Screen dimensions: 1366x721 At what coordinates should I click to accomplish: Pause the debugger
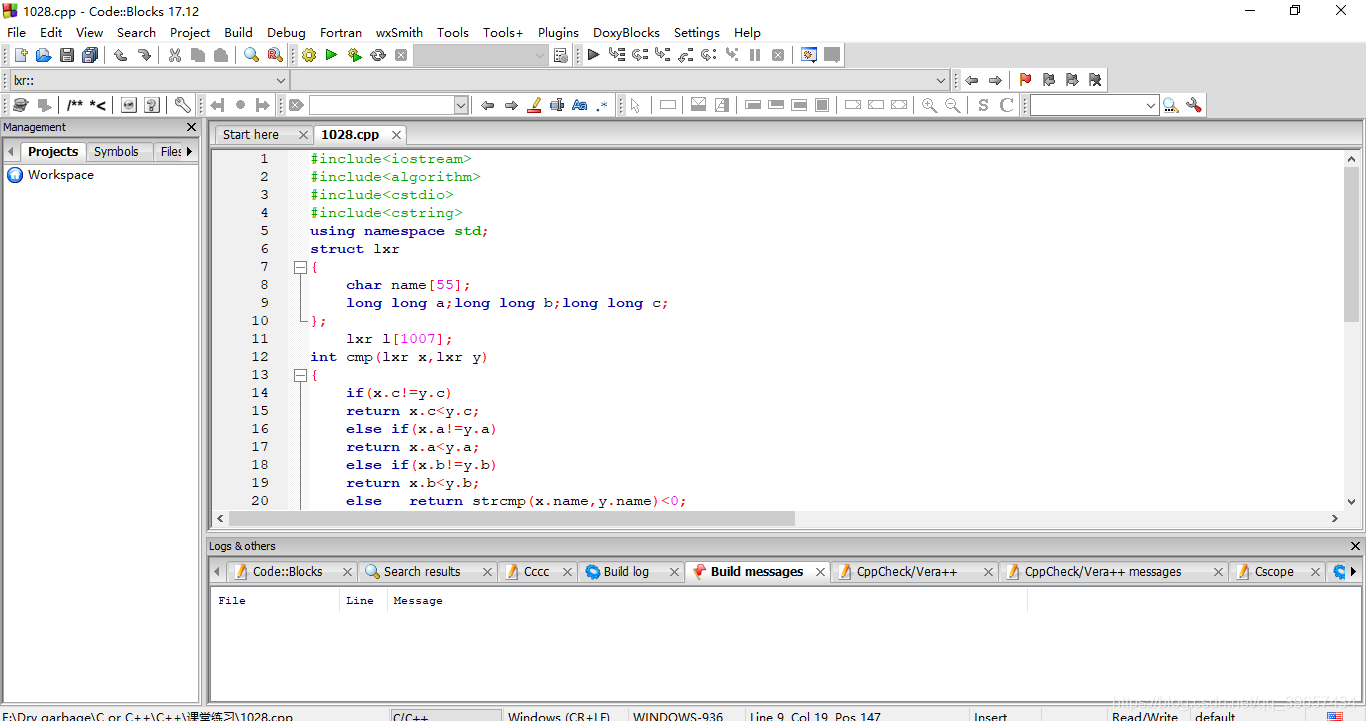[755, 55]
